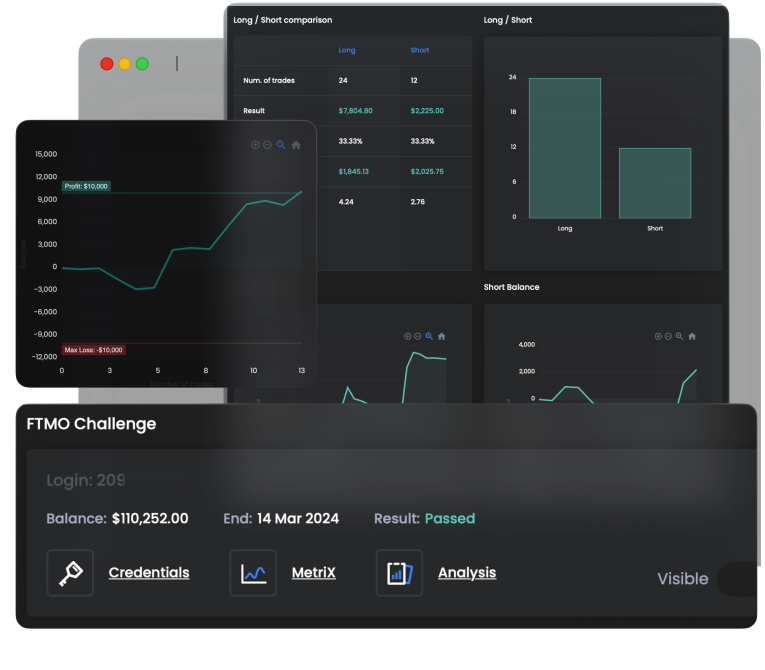This screenshot has height=670, width=765.
Task: Zoom in on the profit target chart
Action: click(255, 145)
